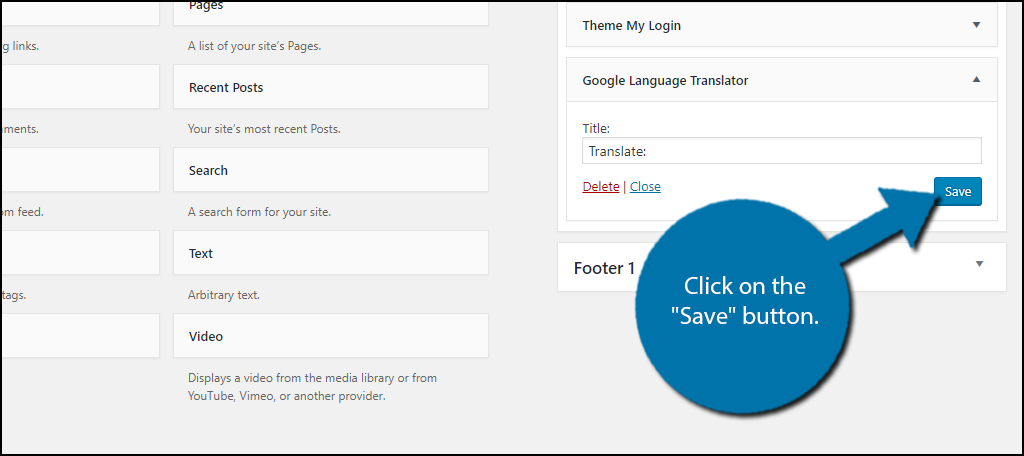Expand the Footer 1 widget area arrow
The width and height of the screenshot is (1024, 456).
click(x=979, y=264)
